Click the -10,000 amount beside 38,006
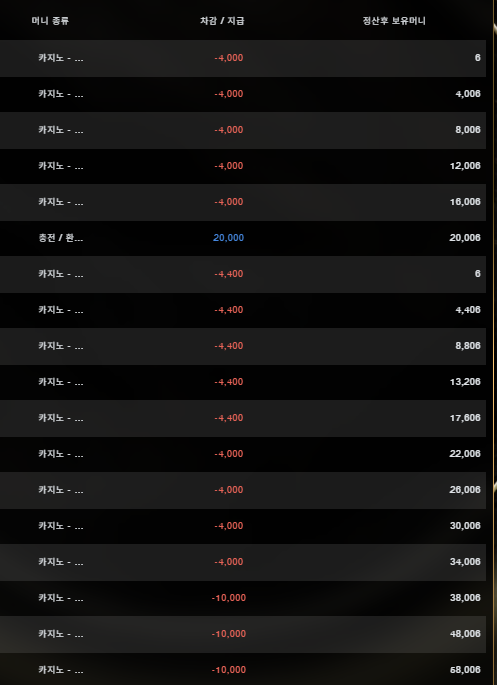 click(x=229, y=598)
